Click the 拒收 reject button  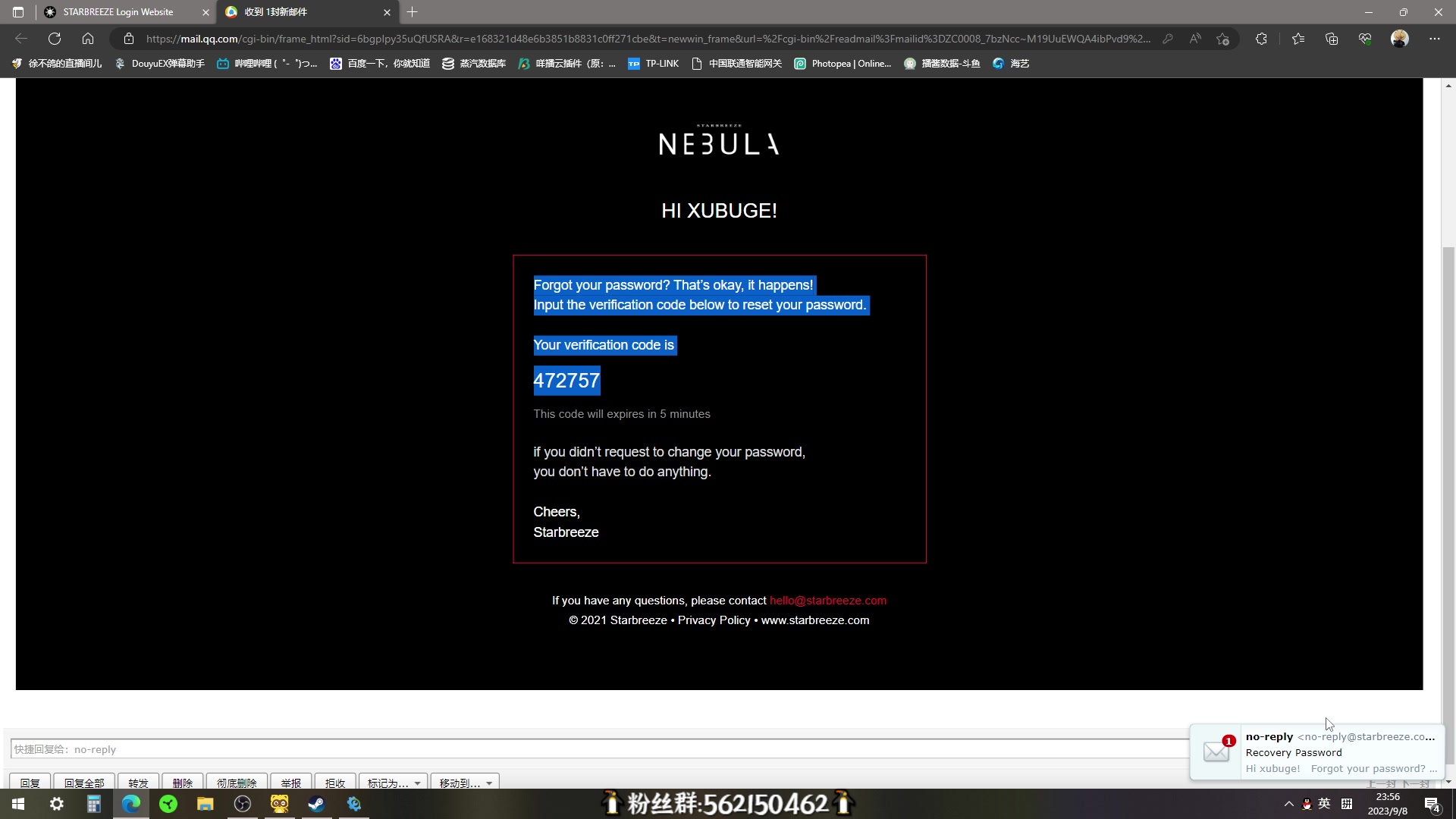point(335,783)
